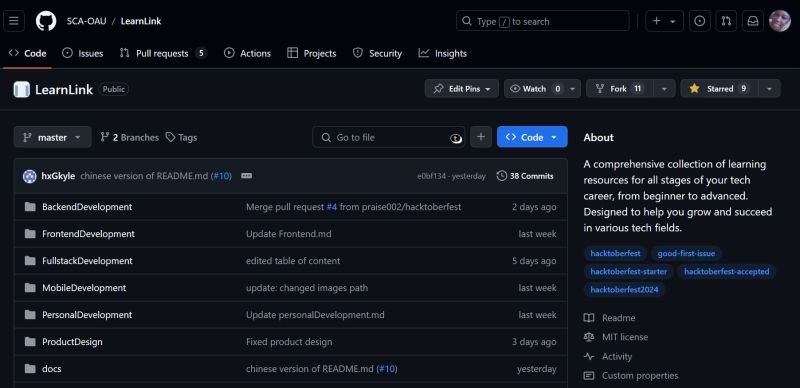The height and width of the screenshot is (388, 800).
Task: Select the hacktoberfest-starter topic tag
Action: point(629,272)
